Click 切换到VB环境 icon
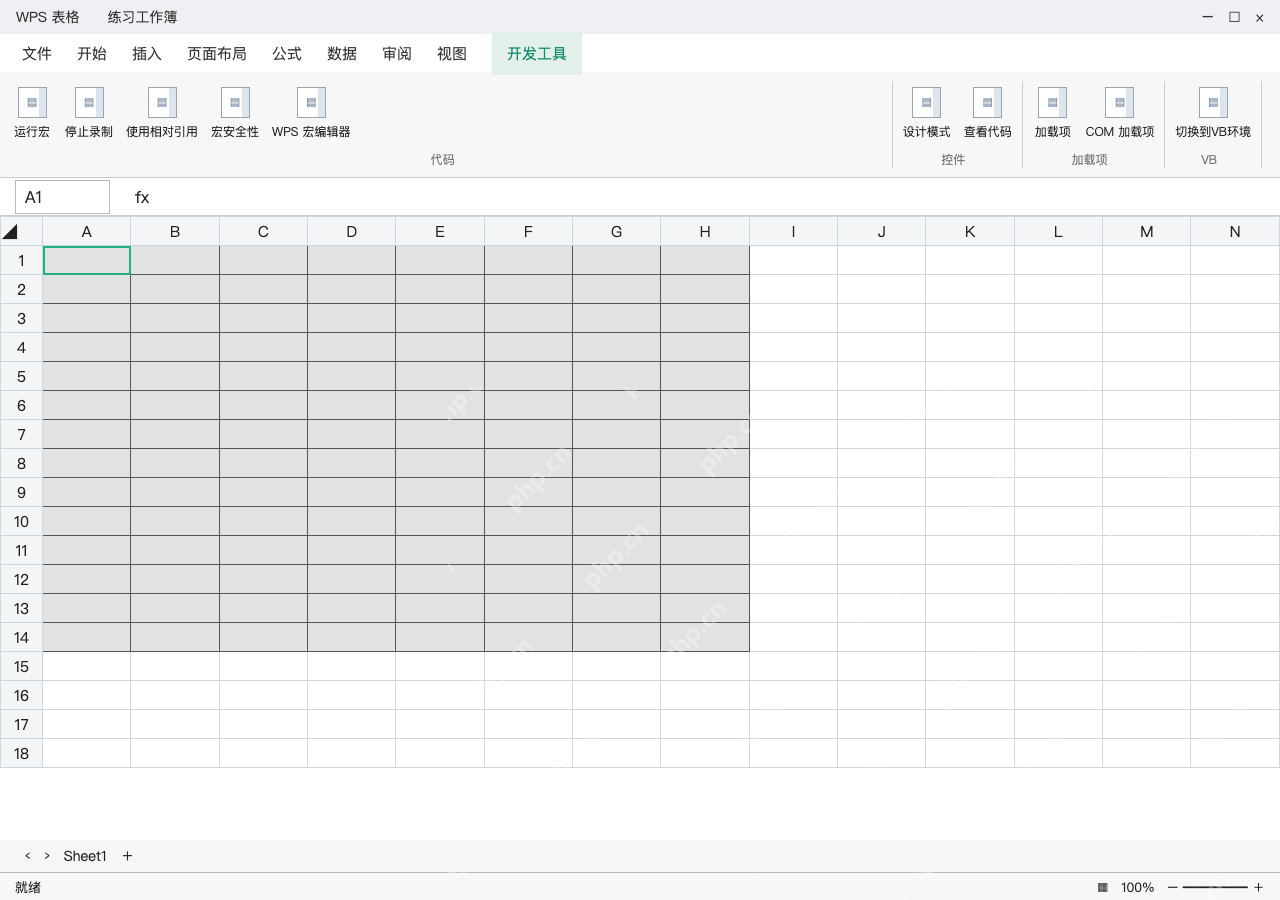The width and height of the screenshot is (1280, 900). click(1213, 102)
